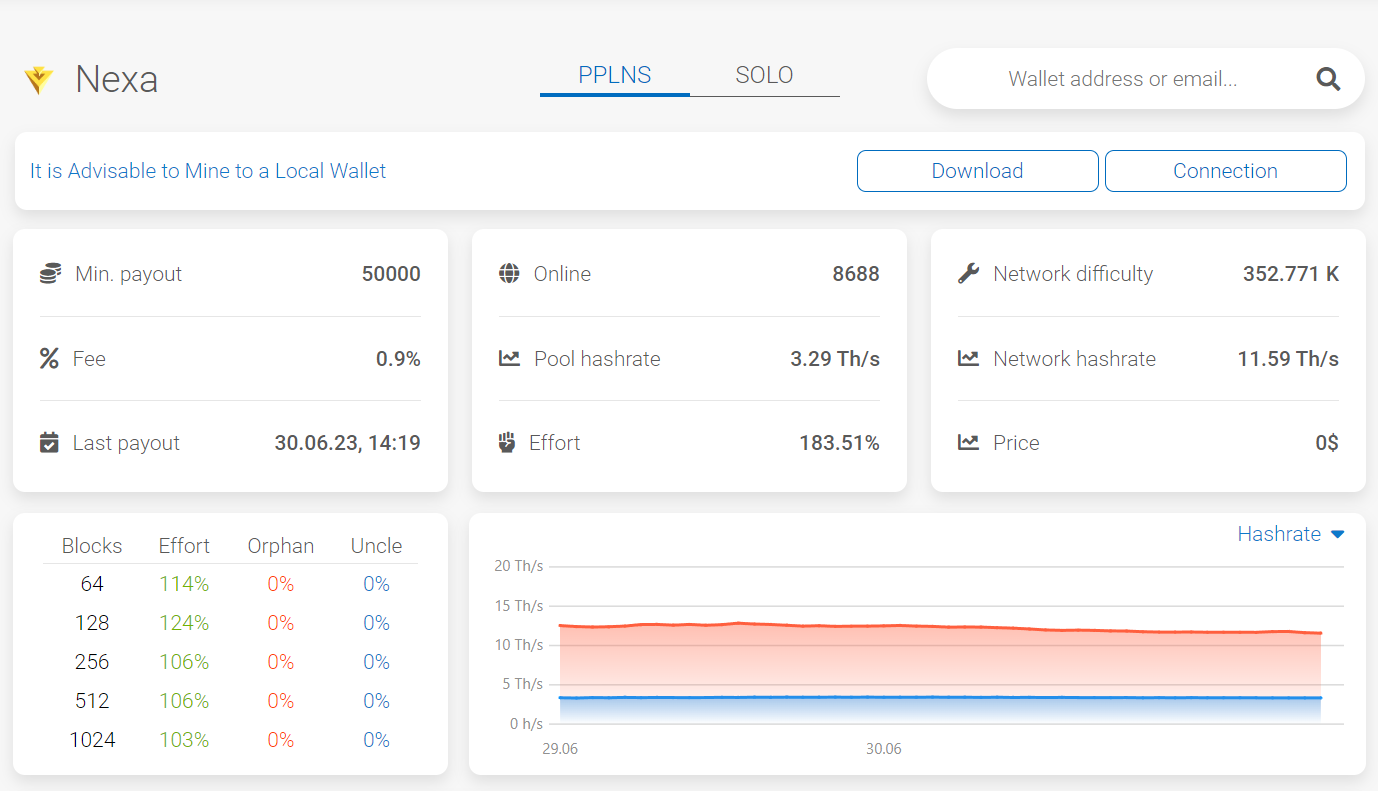Click the chart icon next to Pool hashrate
This screenshot has height=791, width=1378.
509,358
